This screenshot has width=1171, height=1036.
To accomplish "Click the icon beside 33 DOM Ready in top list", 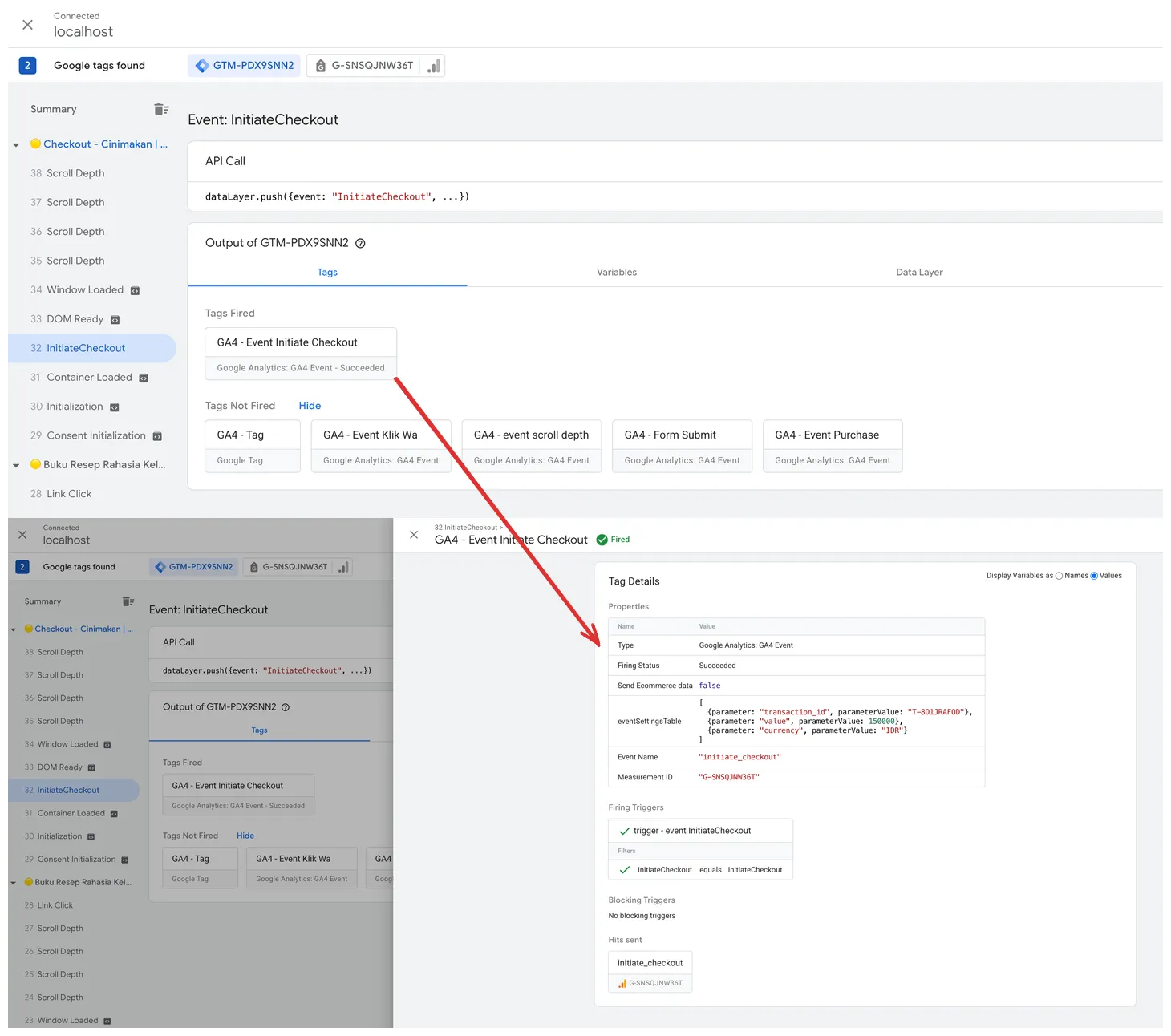I will pos(115,320).
